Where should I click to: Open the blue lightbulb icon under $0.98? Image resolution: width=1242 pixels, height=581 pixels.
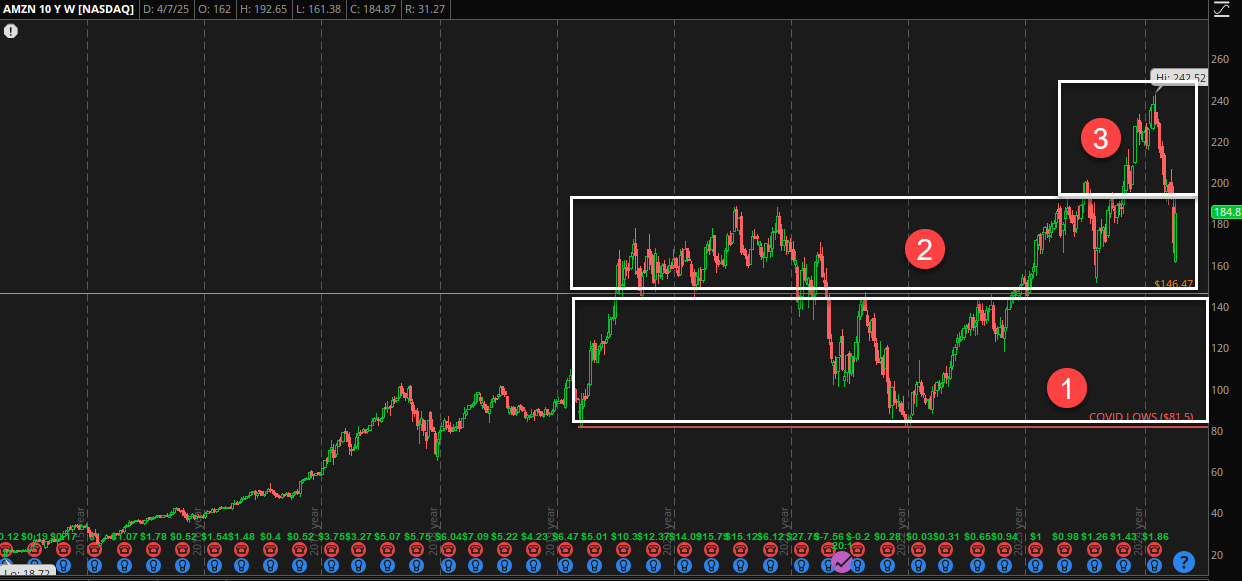pos(1063,565)
